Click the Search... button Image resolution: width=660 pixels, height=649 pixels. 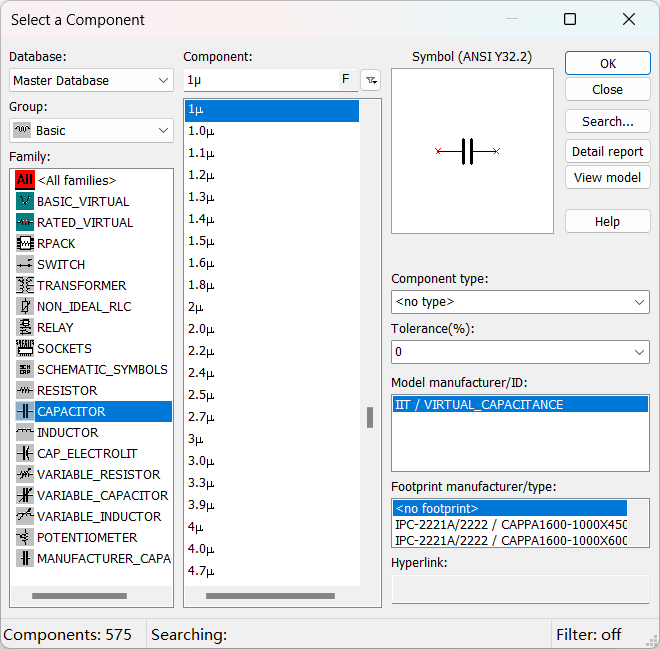[x=608, y=121]
